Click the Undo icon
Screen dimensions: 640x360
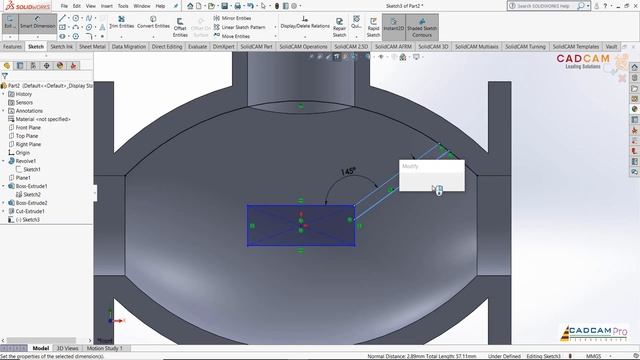250,6
